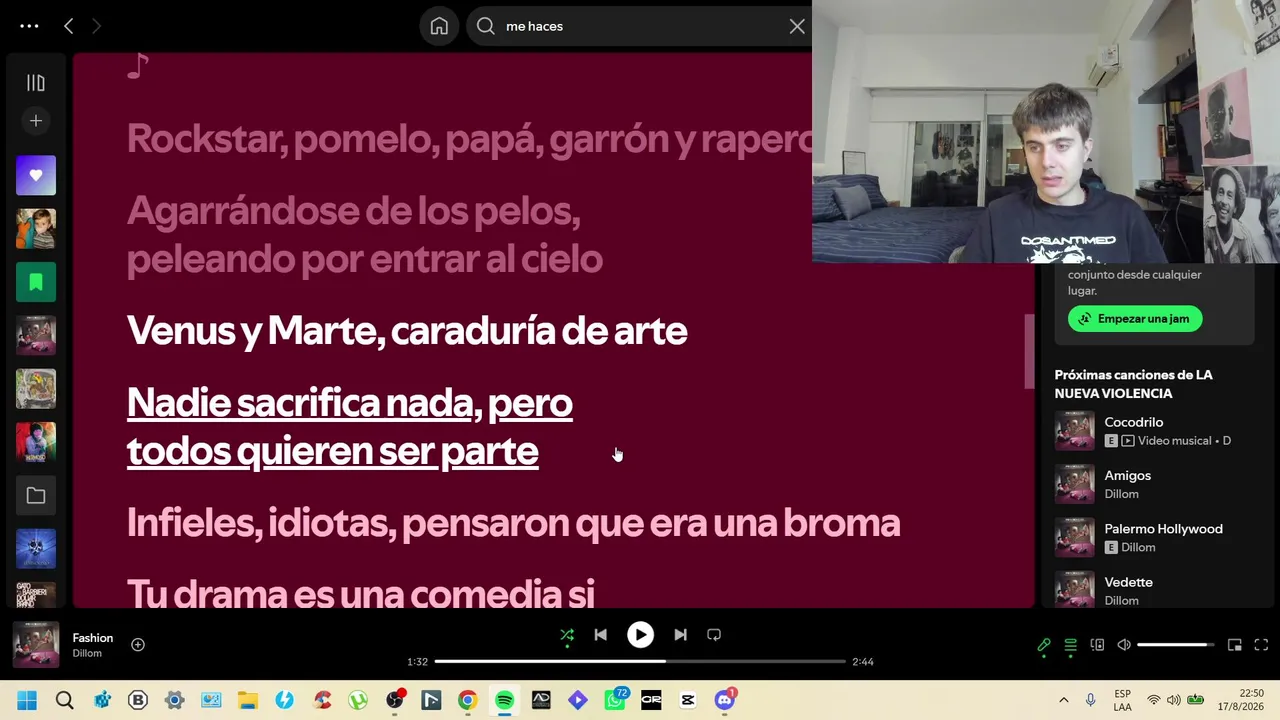Screen dimensions: 1280x720
Task: Play Amigos from the upcoming songs
Action: pos(1128,476)
